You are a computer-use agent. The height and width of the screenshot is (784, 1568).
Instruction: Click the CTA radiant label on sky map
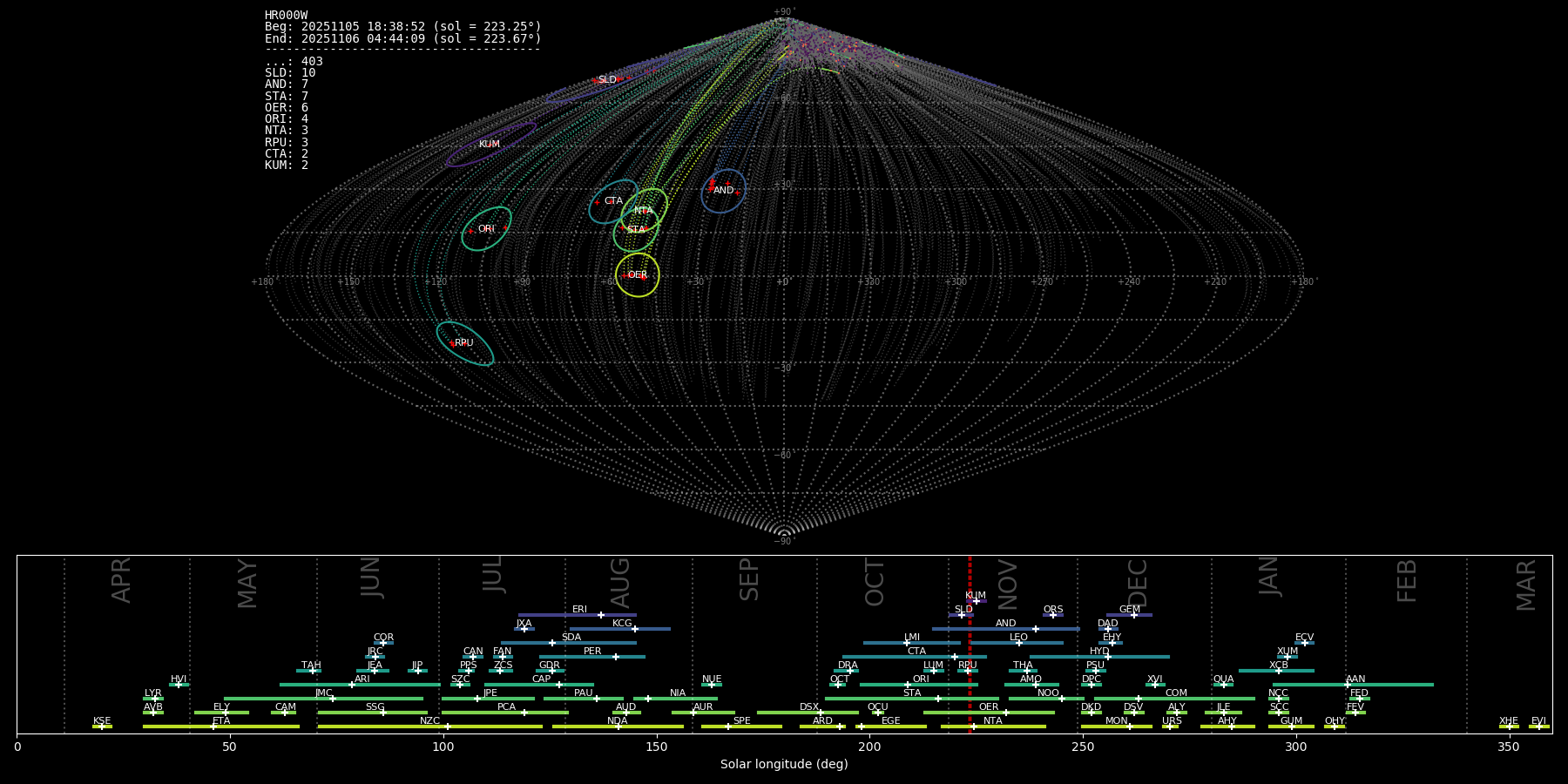tap(613, 201)
